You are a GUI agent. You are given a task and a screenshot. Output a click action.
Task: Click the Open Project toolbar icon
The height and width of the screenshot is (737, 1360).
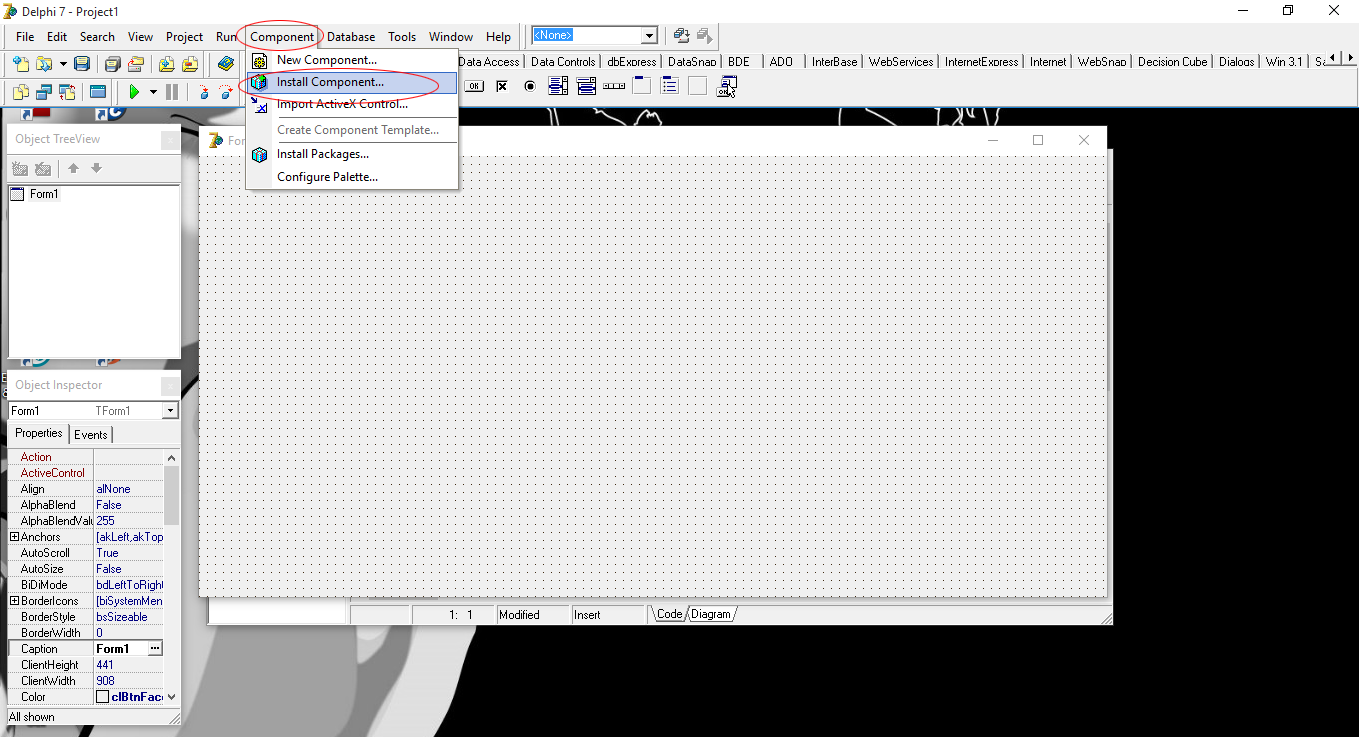pyautogui.click(x=135, y=63)
